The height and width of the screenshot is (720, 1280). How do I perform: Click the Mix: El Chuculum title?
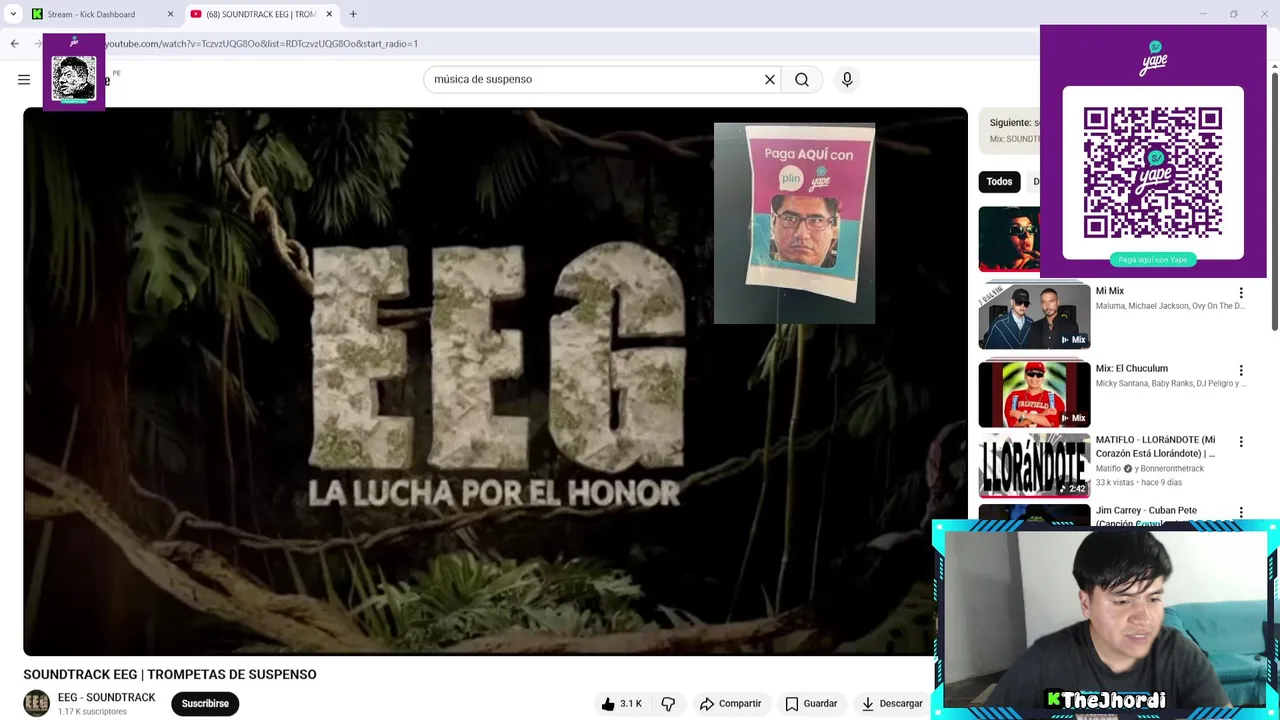pos(1131,368)
